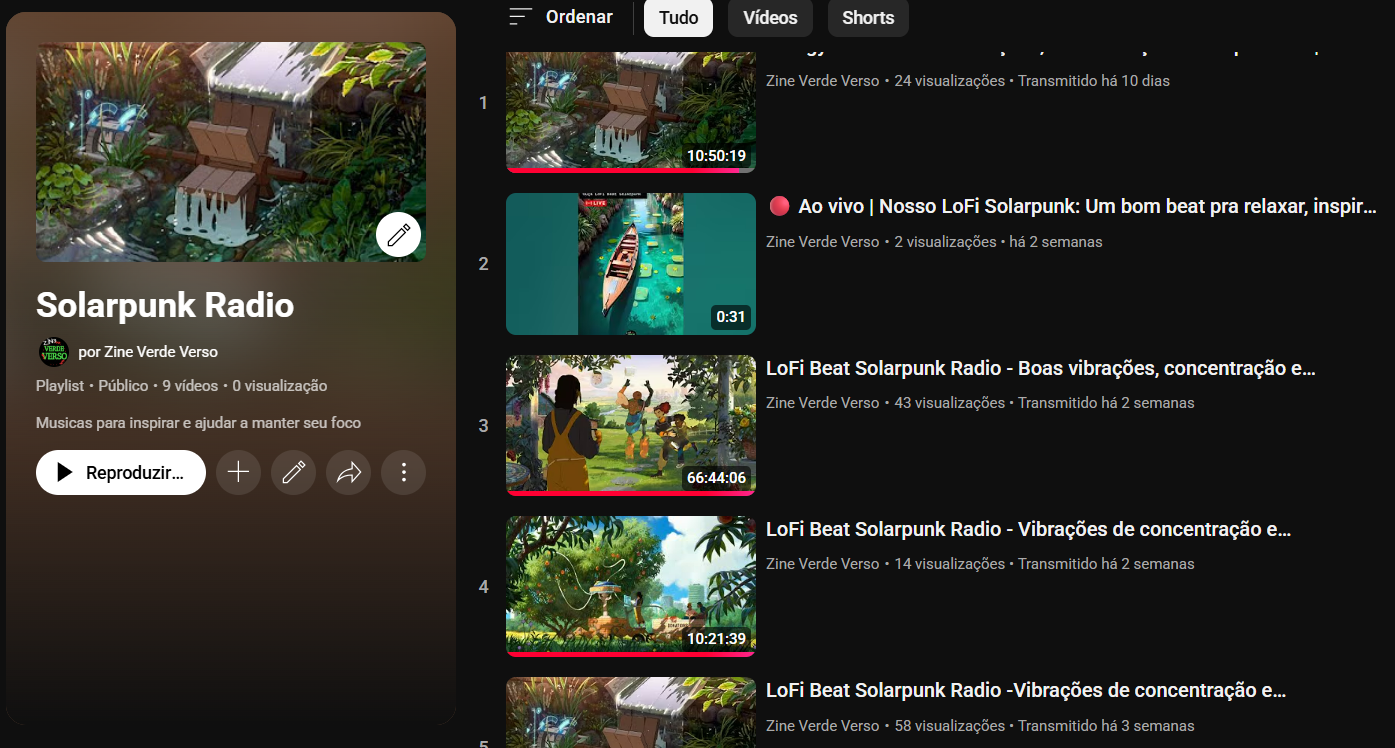This screenshot has height=748, width=1395.
Task: Open 'por Zine Verde Verso' channel link
Action: [148, 352]
